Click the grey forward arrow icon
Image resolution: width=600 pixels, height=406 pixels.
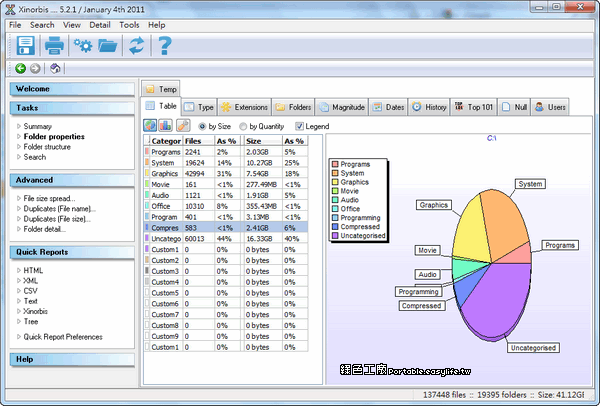tap(35, 68)
